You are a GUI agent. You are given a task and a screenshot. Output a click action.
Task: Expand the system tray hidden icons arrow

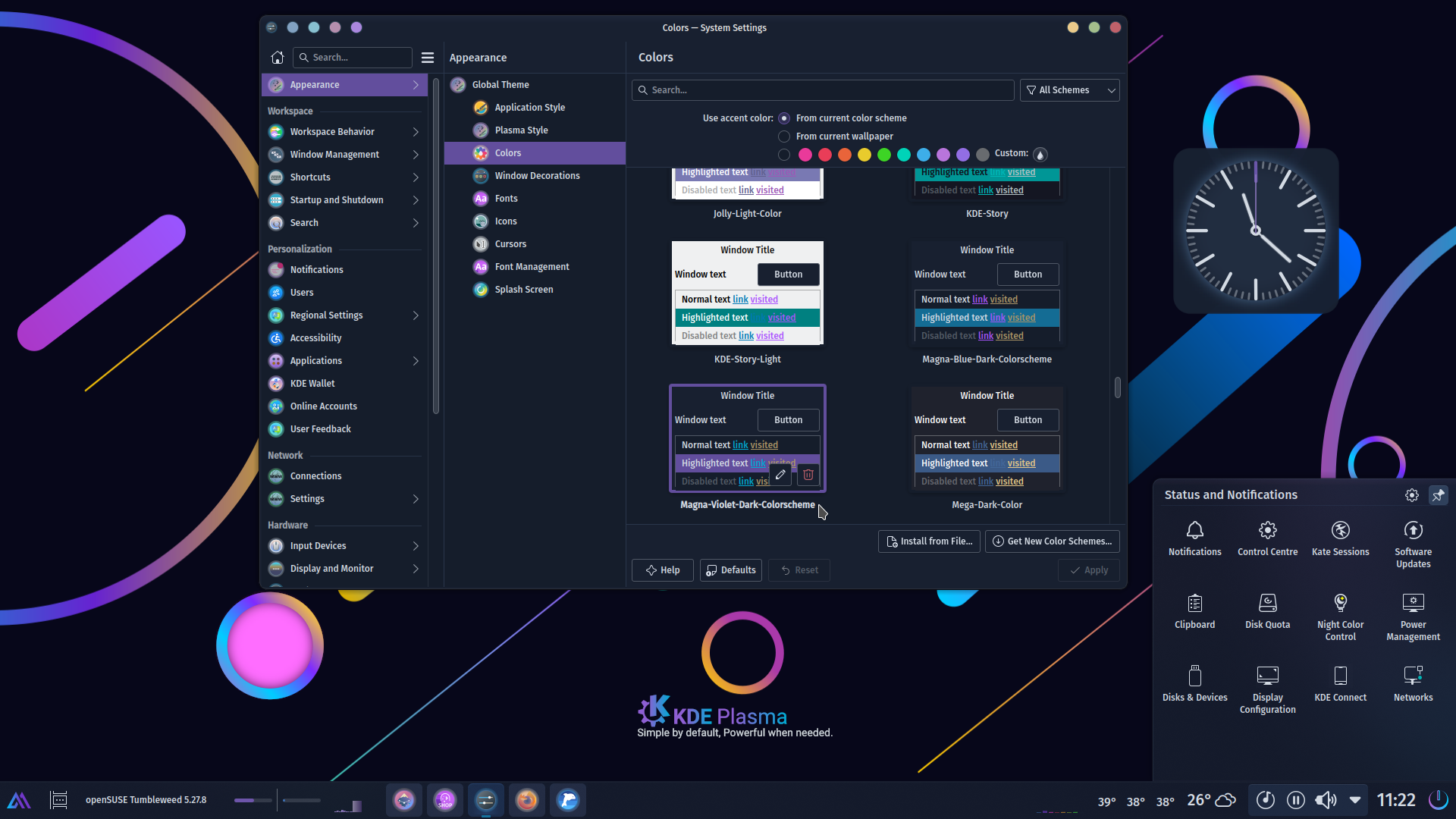1355,800
